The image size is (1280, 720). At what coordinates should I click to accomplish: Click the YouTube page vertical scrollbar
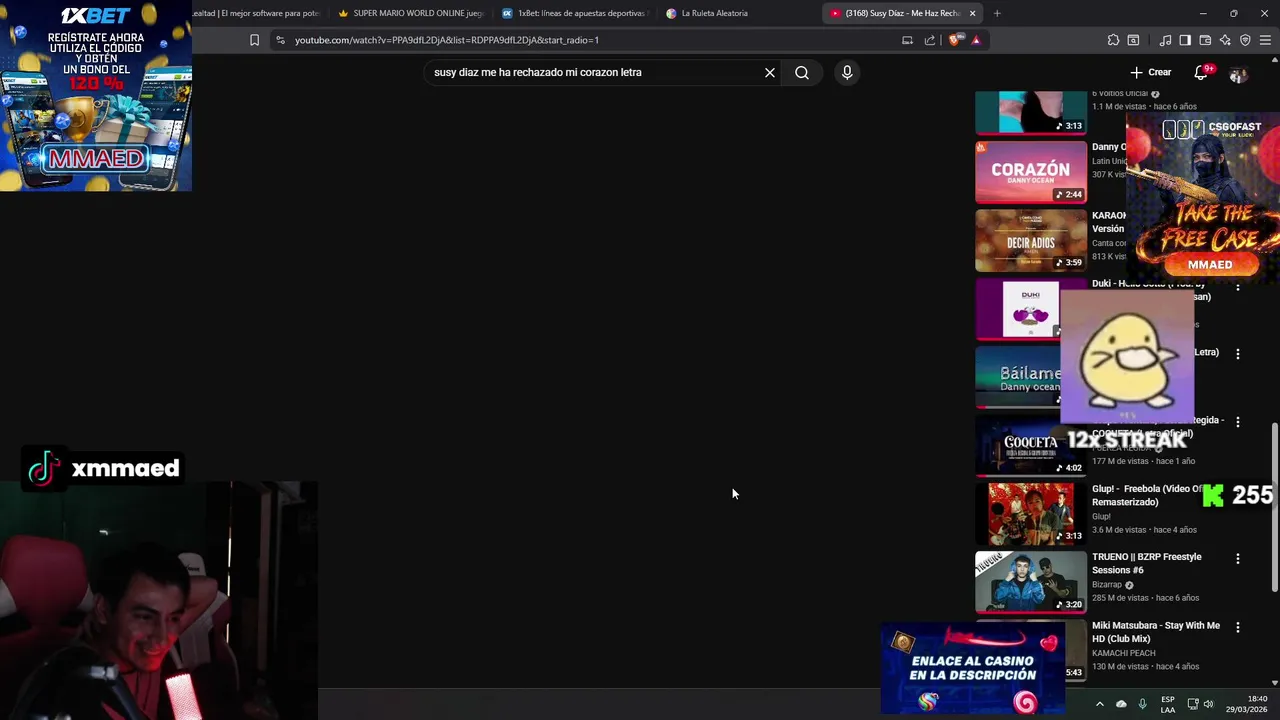1274,507
